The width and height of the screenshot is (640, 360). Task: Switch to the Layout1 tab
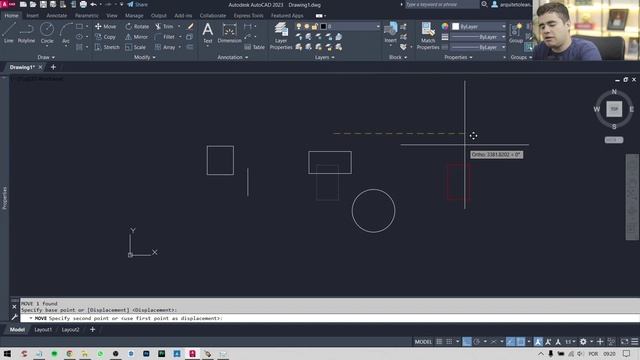(43, 330)
